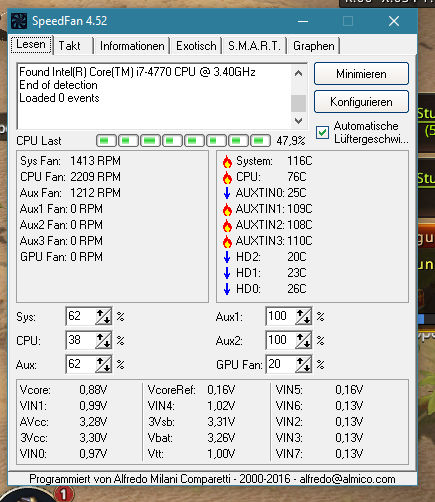Switch to the Exotisch tab
The image size is (435, 502).
[196, 46]
